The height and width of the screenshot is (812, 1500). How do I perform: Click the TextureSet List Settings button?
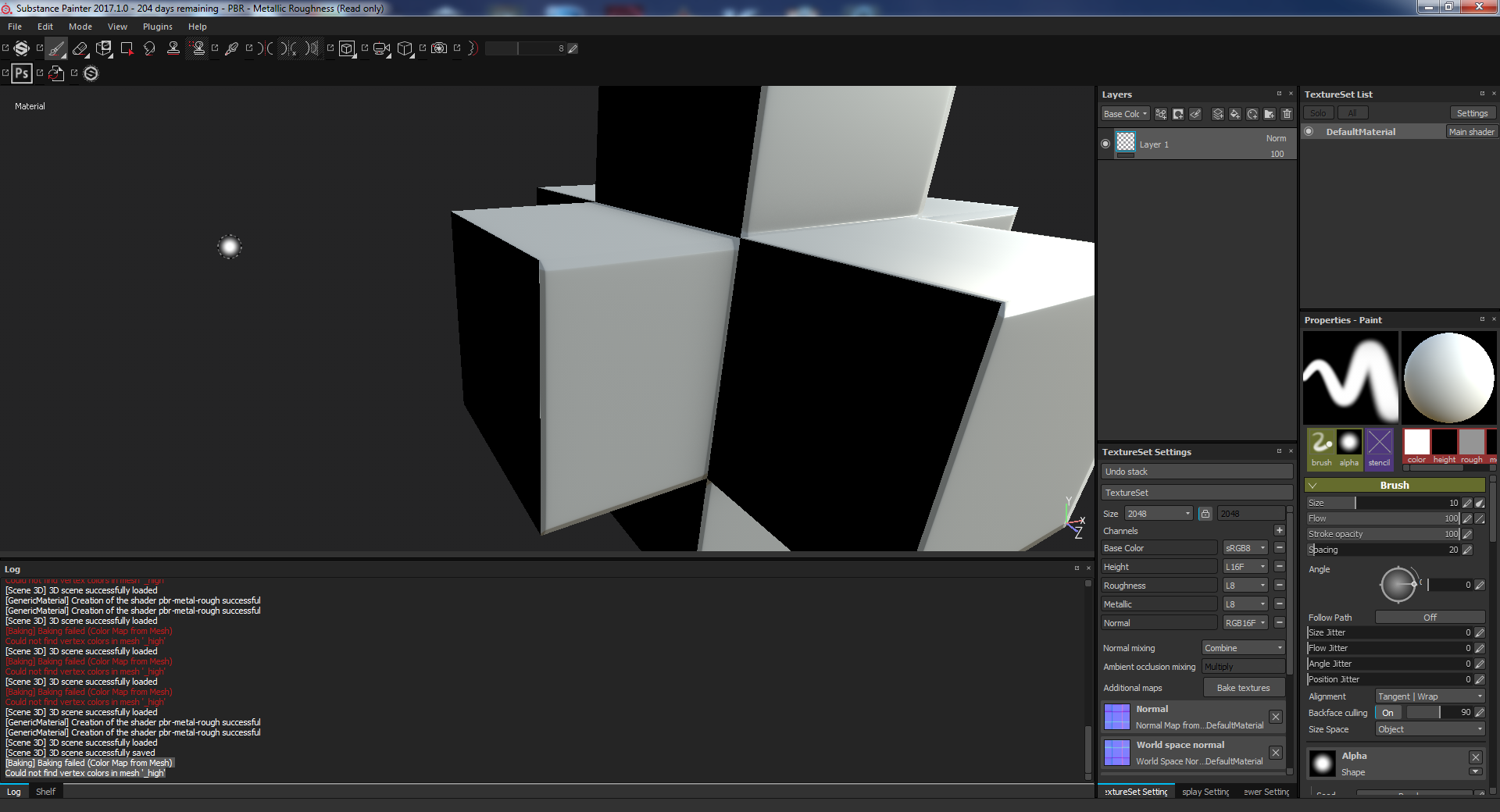pos(1472,113)
